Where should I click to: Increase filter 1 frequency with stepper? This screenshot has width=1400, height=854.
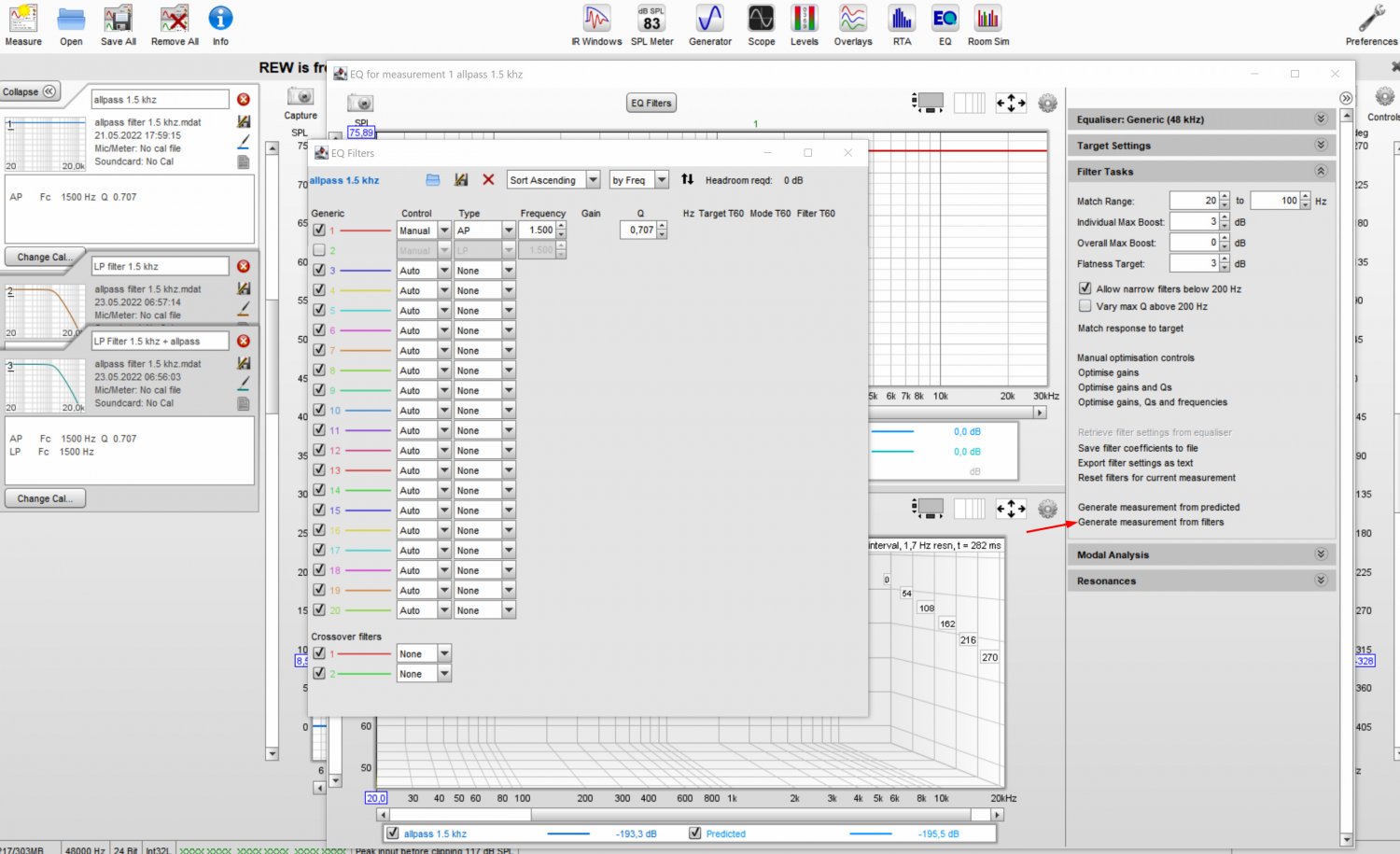(561, 226)
